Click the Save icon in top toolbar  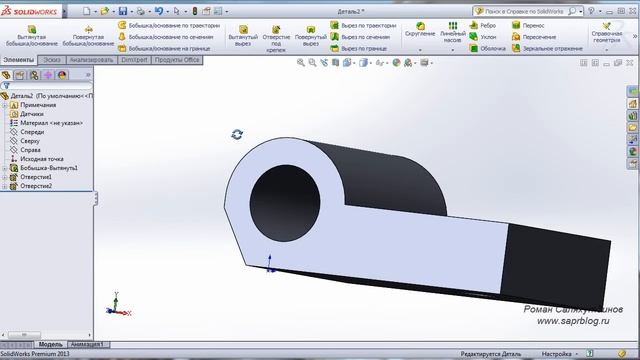[x=123, y=11]
